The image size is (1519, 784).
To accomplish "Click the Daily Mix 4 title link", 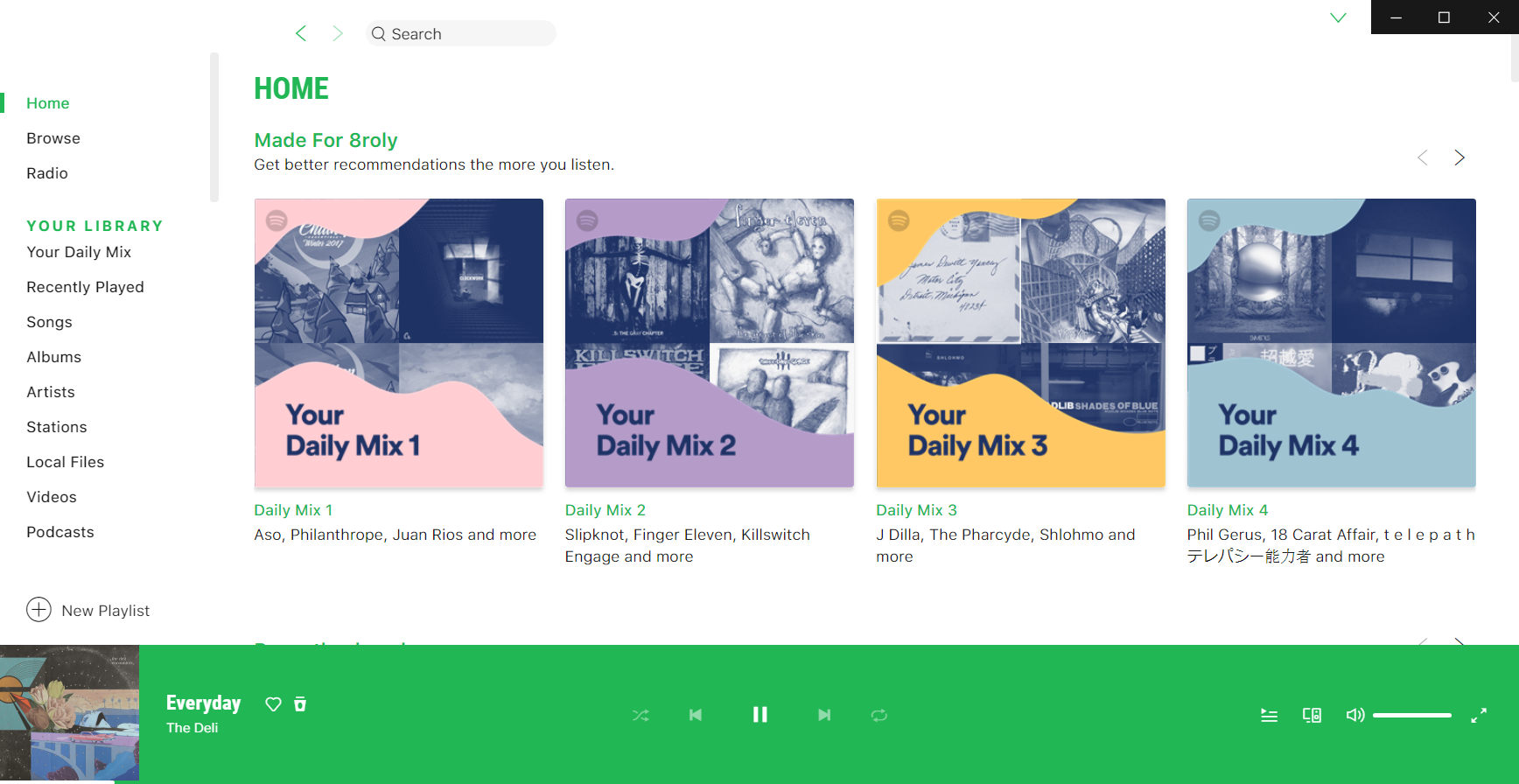I will tap(1228, 510).
